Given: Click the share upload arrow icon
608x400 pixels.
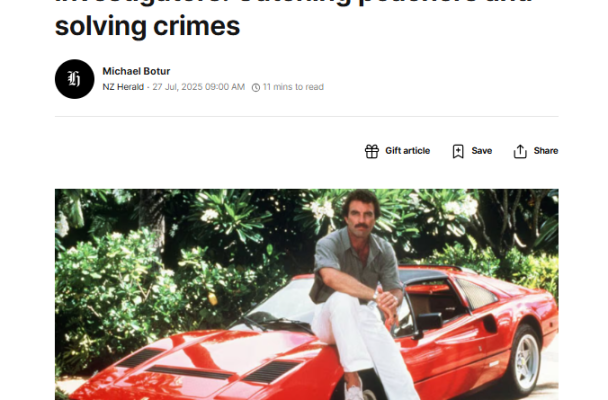Looking at the screenshot, I should point(520,151).
